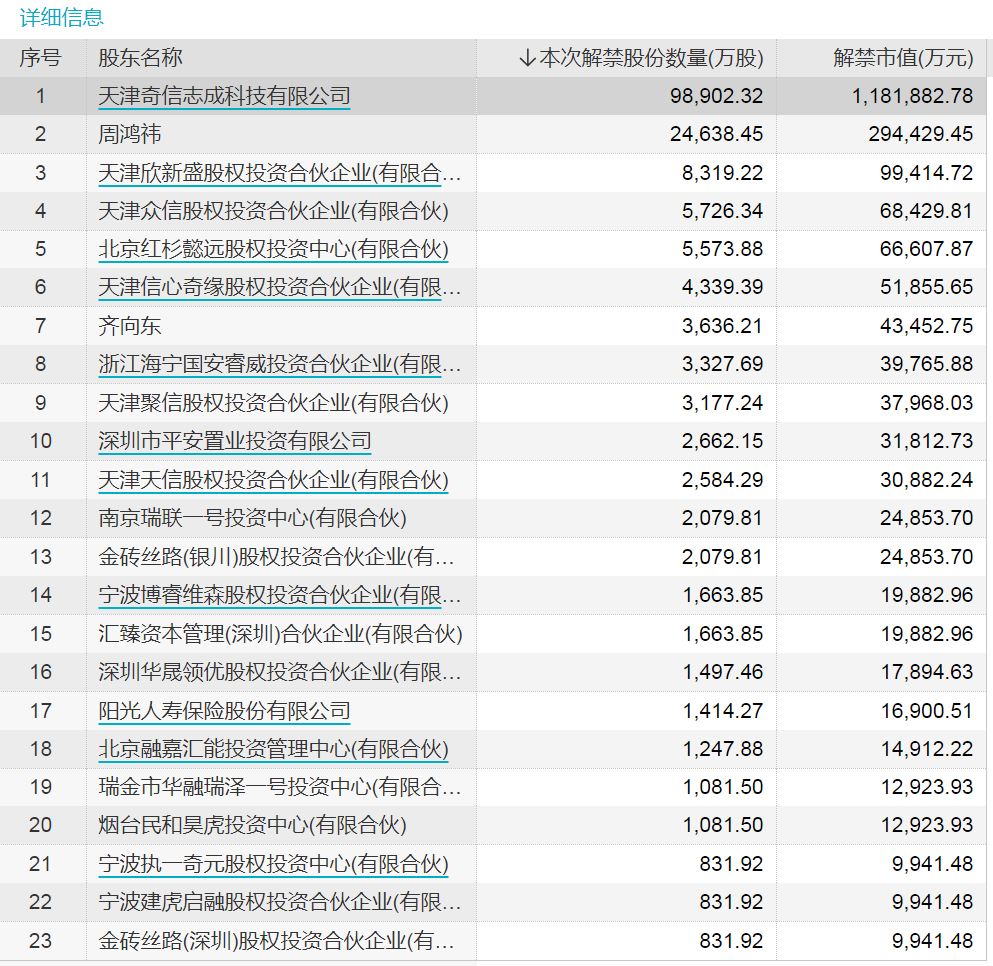
Task: Click share quantity 3,177.24
Action: pyautogui.click(x=723, y=403)
